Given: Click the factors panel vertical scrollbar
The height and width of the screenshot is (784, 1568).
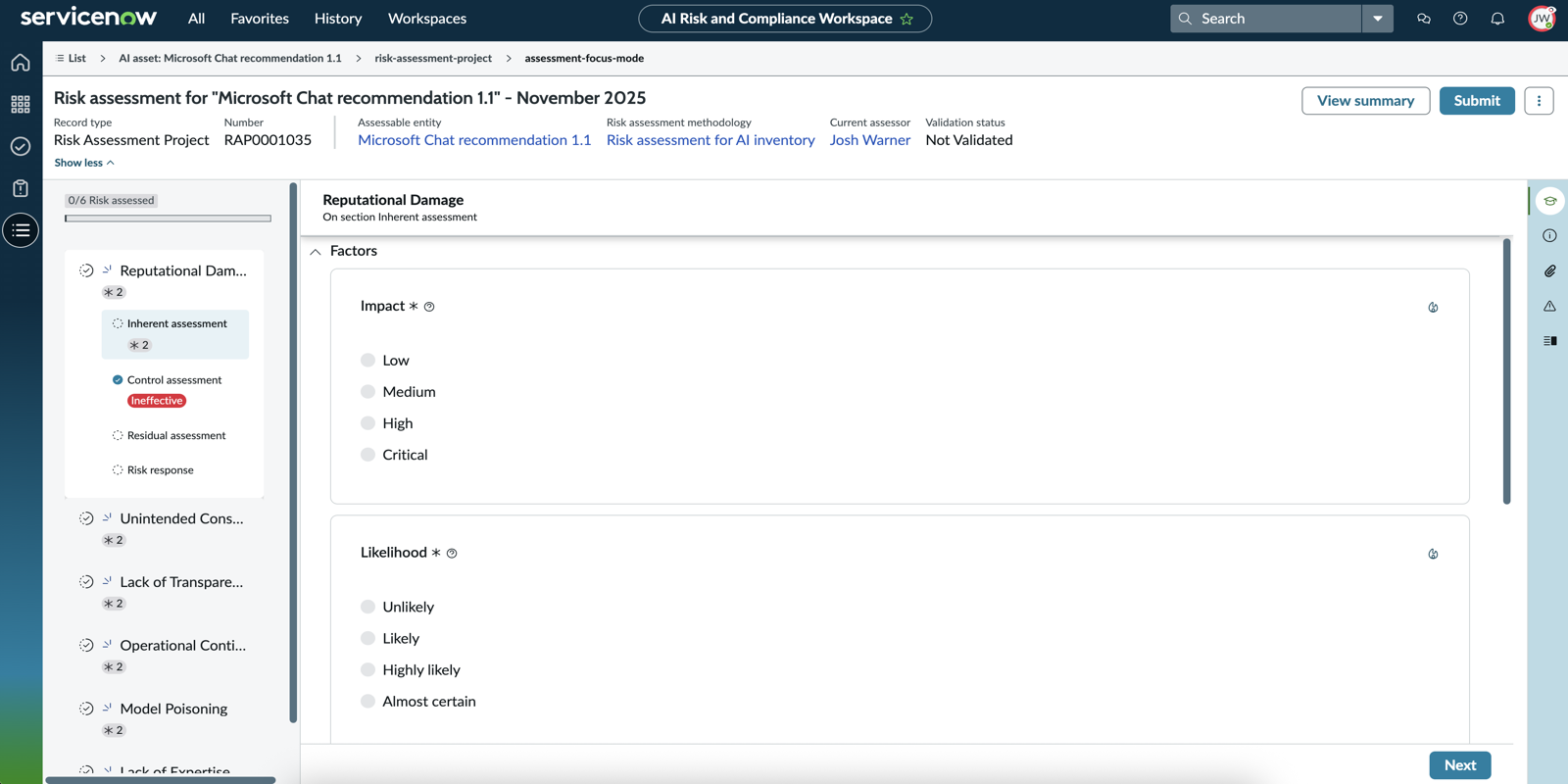Looking at the screenshot, I should click(1506, 371).
